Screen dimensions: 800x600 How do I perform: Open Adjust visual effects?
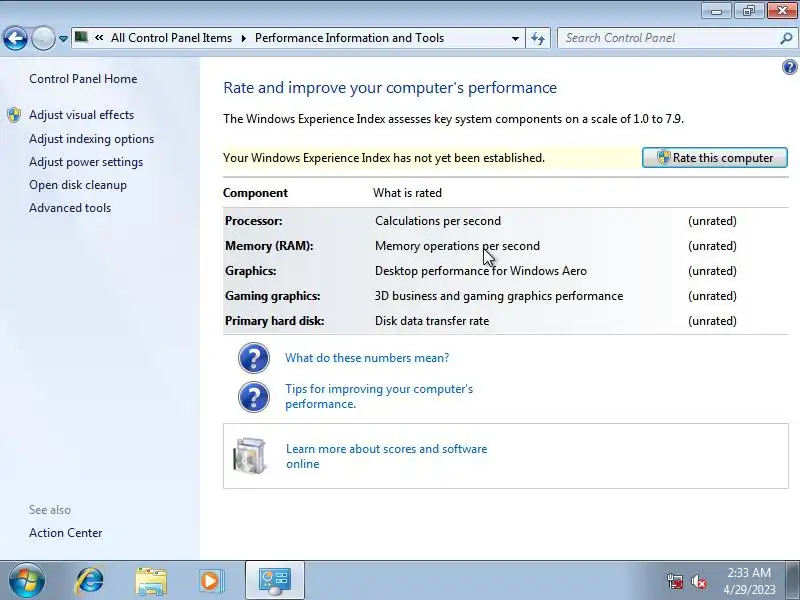82,115
